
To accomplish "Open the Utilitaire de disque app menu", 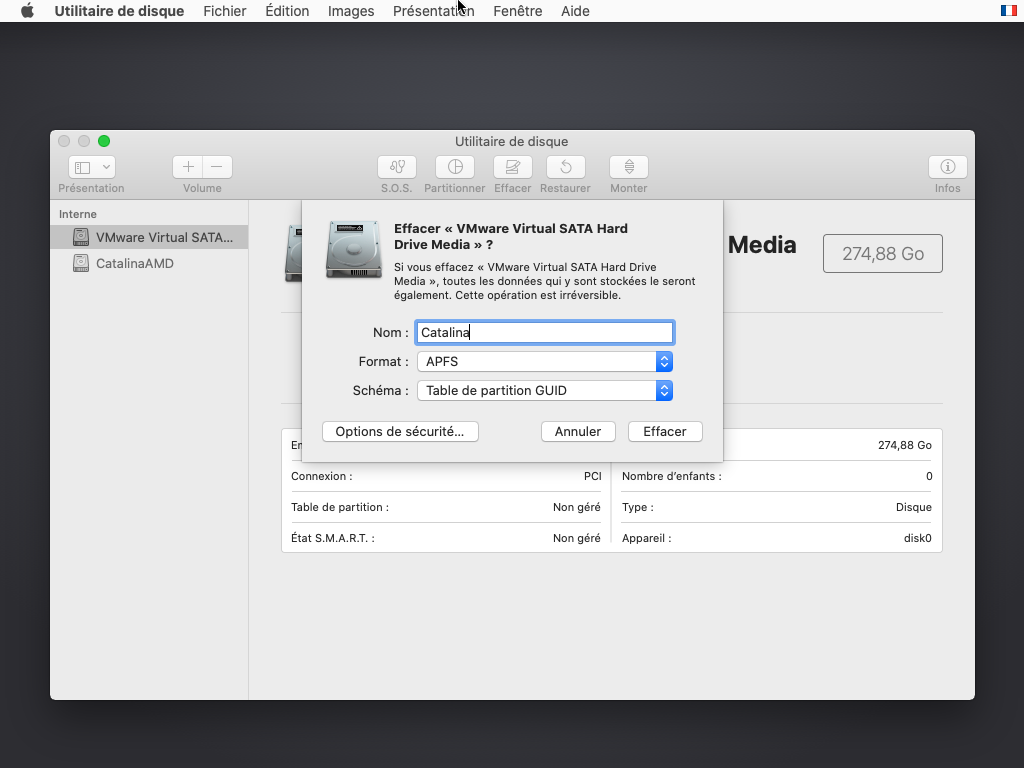I will coord(120,11).
